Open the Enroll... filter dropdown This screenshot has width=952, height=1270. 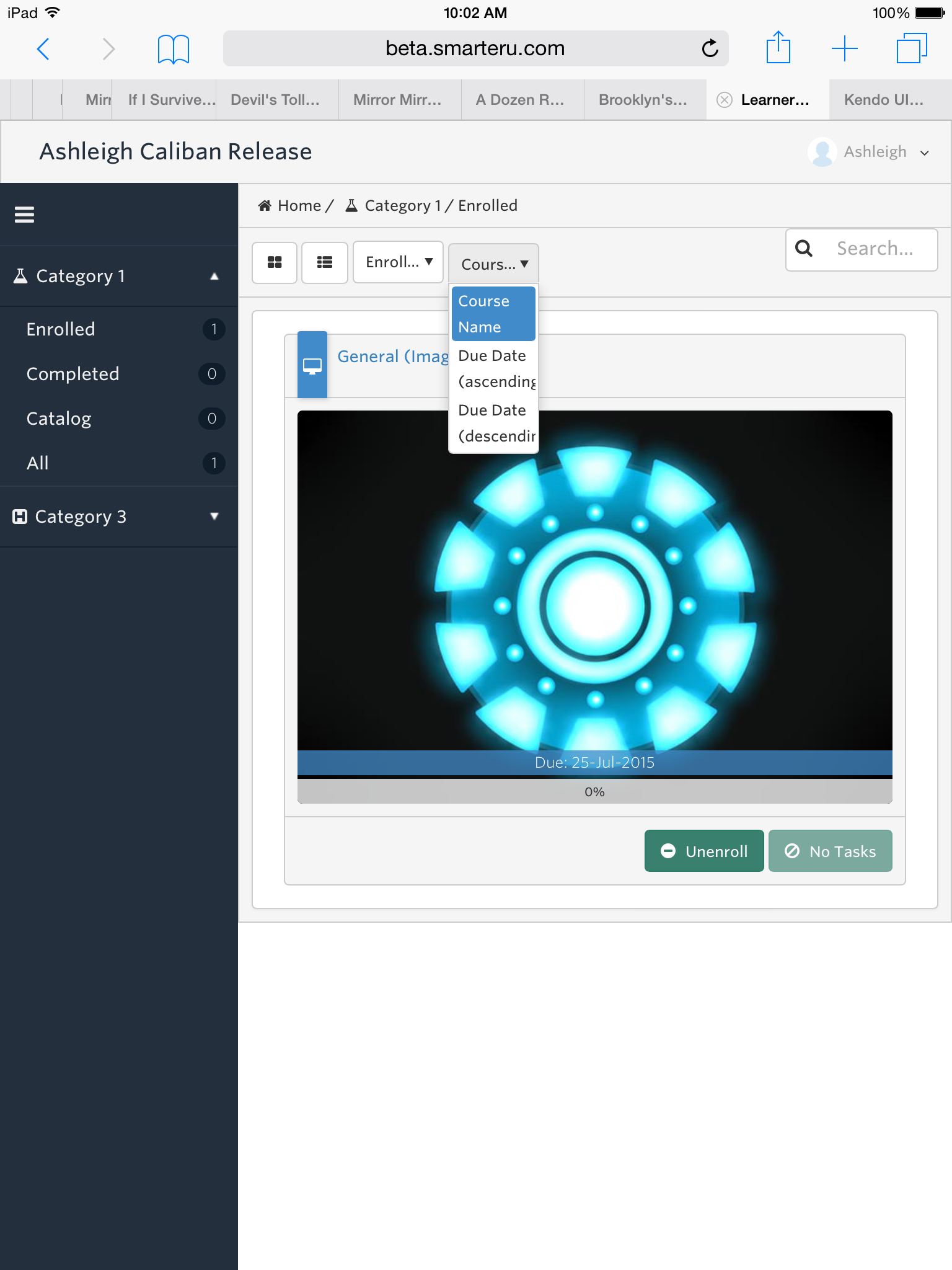[398, 262]
